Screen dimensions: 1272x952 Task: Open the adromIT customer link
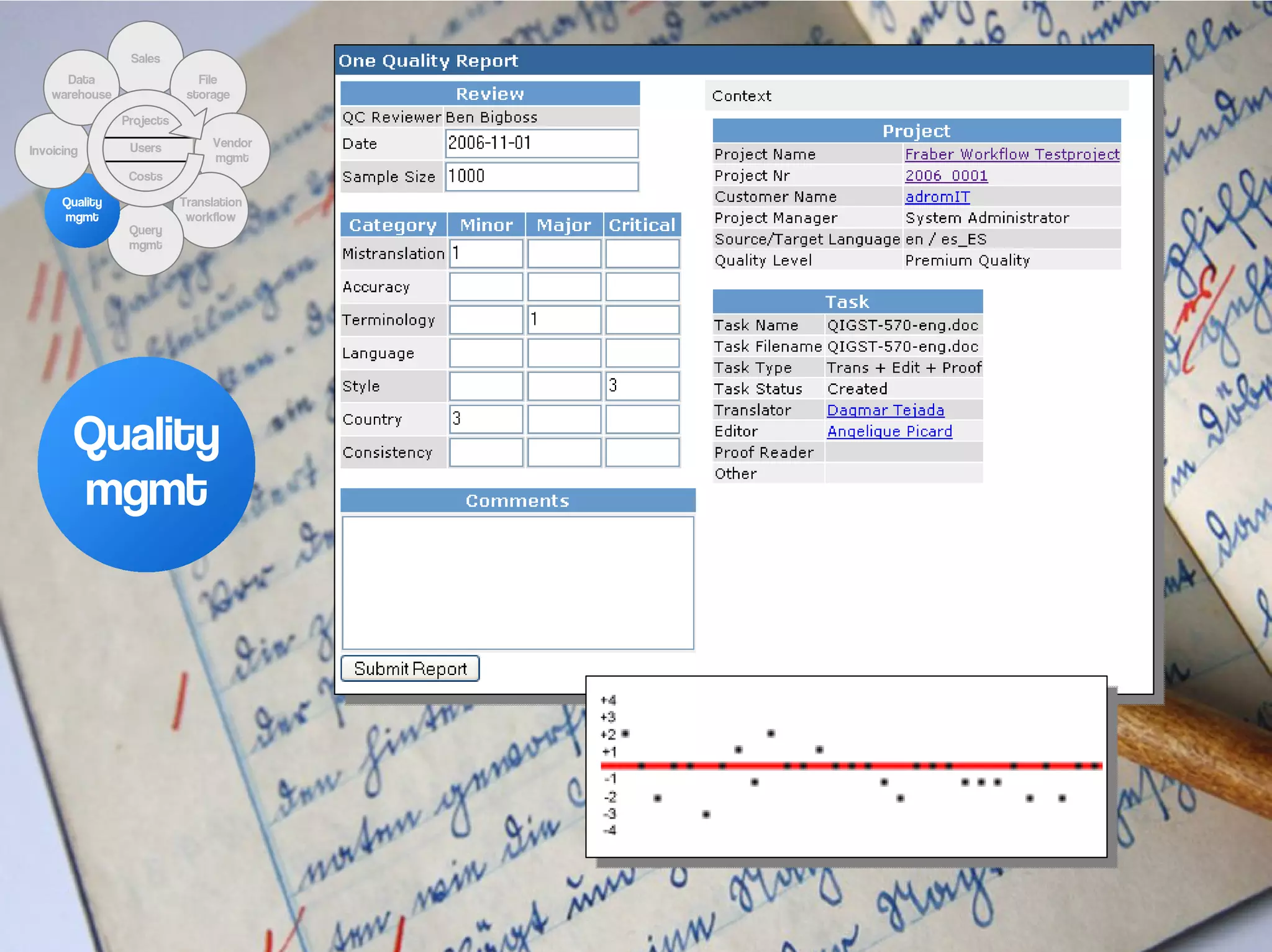937,197
